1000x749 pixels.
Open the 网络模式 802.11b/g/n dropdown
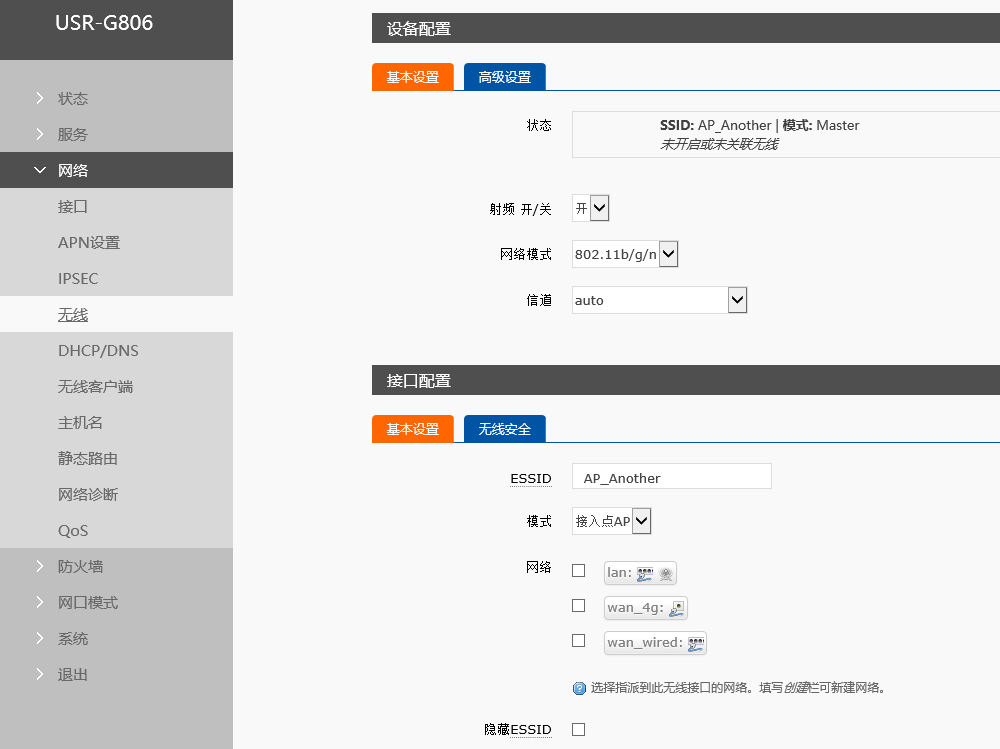pyautogui.click(x=625, y=254)
